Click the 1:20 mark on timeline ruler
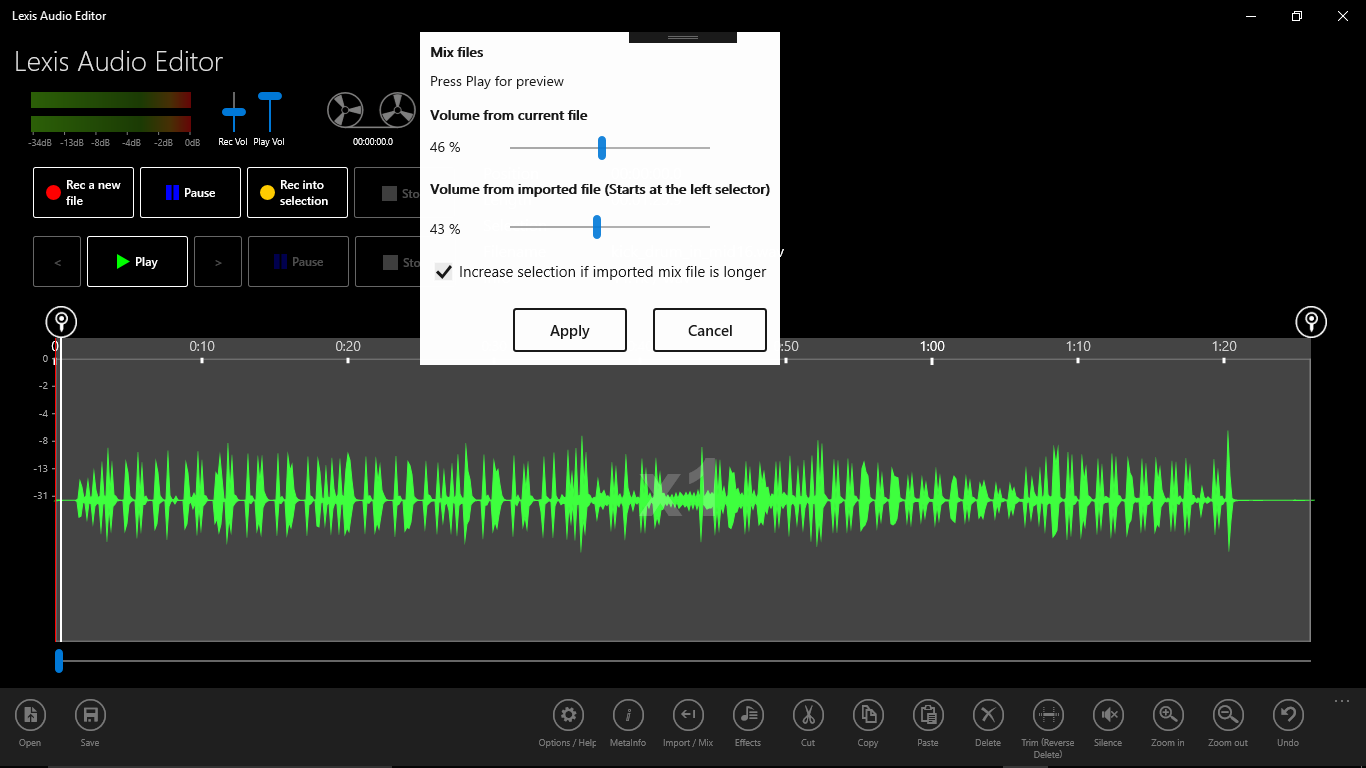Viewport: 1366px width, 768px height. click(x=1224, y=346)
